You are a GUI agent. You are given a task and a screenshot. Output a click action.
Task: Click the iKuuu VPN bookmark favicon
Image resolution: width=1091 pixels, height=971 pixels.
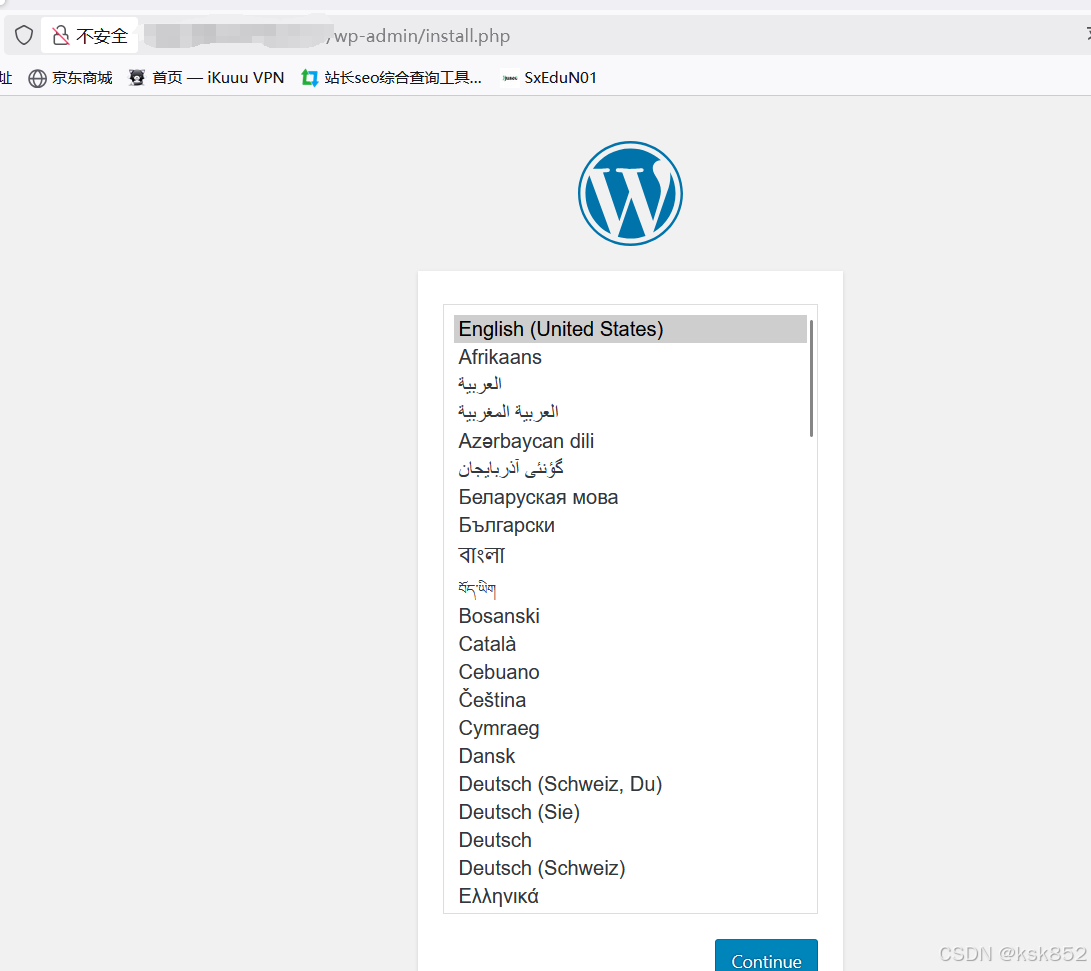click(x=137, y=78)
